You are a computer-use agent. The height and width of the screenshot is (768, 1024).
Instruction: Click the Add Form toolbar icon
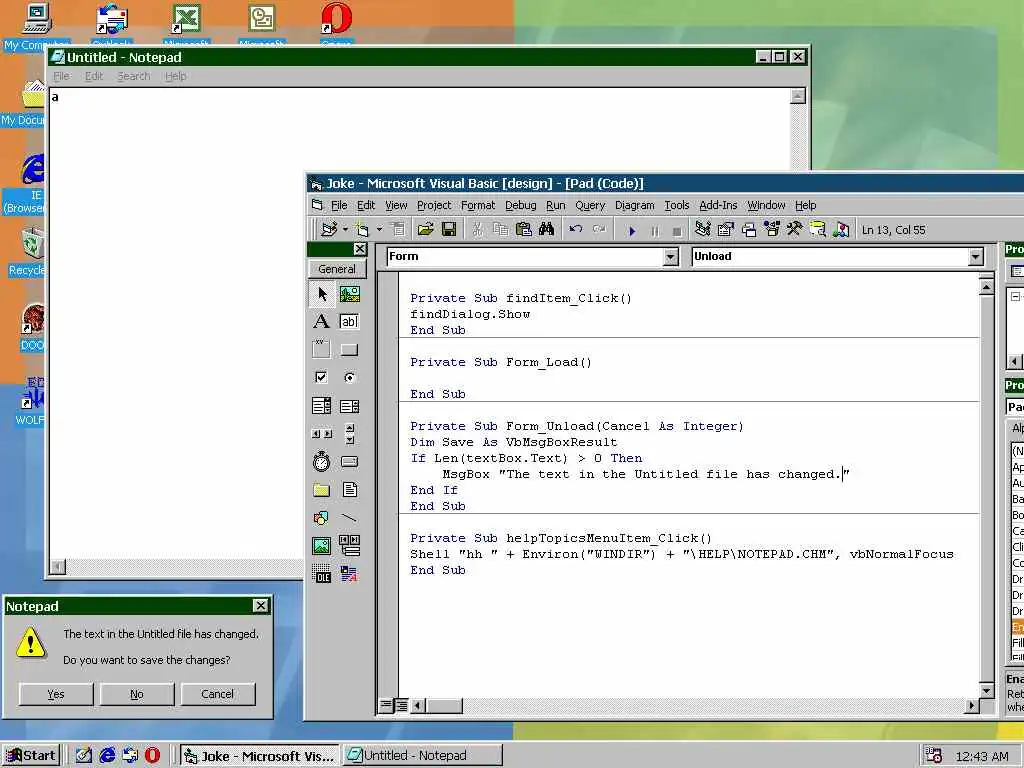point(362,229)
